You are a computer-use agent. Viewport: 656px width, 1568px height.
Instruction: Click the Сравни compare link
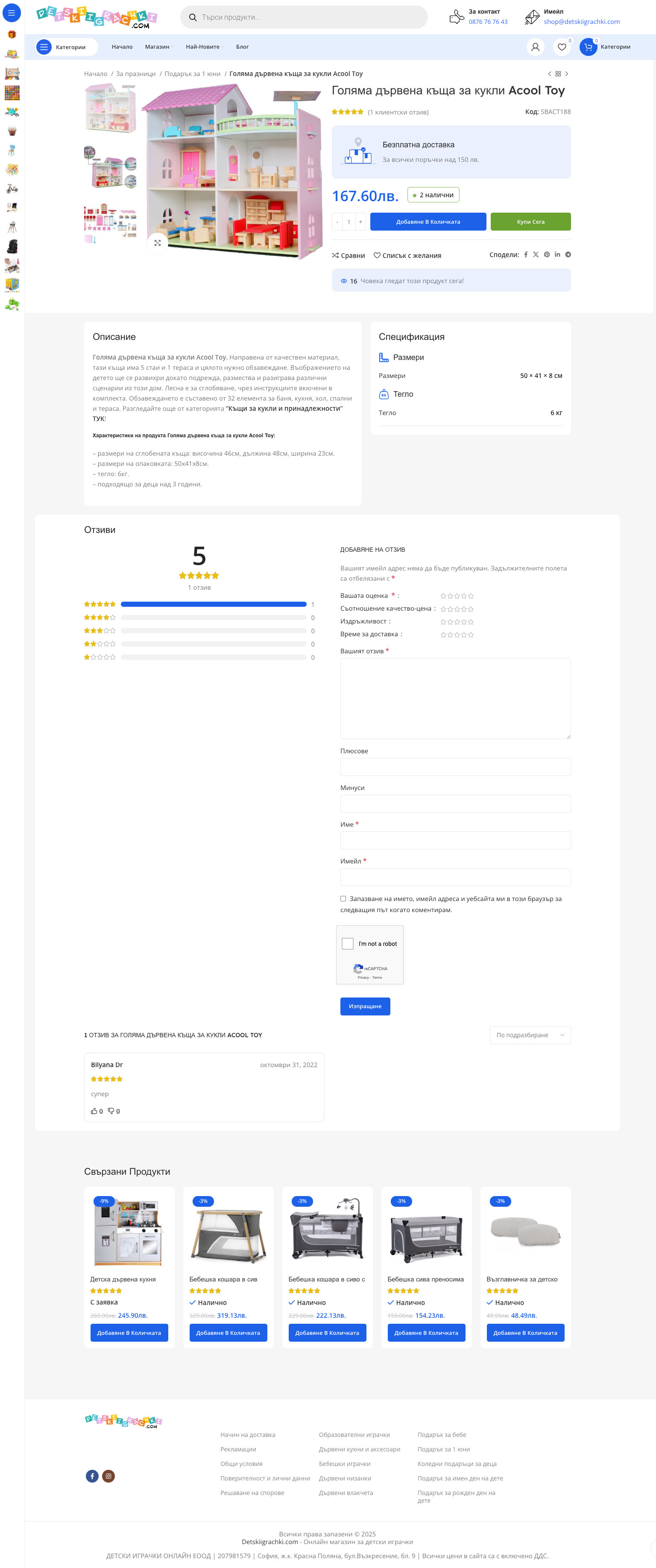(x=348, y=256)
